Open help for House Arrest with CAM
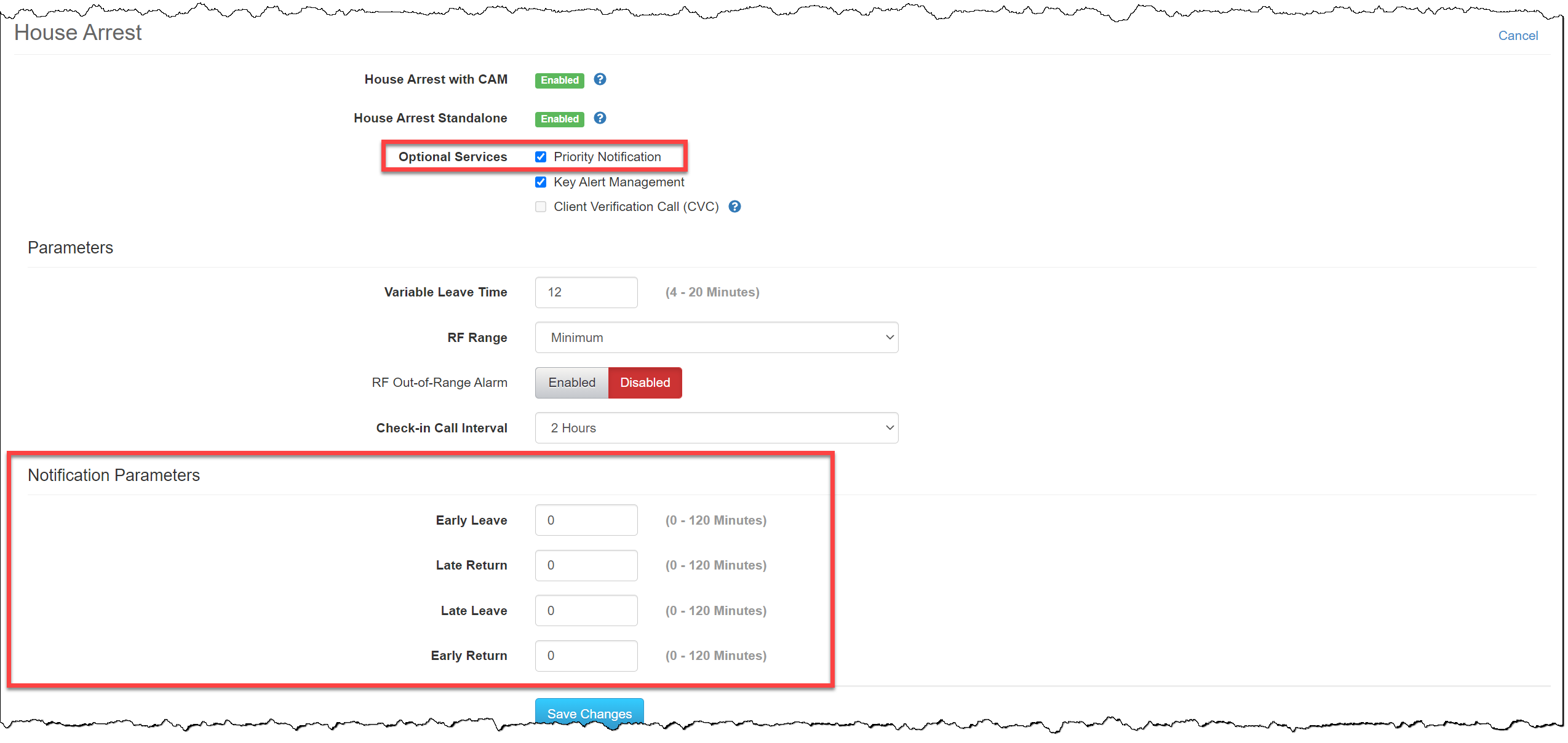Screen dimensions: 1568x743 tap(599, 79)
